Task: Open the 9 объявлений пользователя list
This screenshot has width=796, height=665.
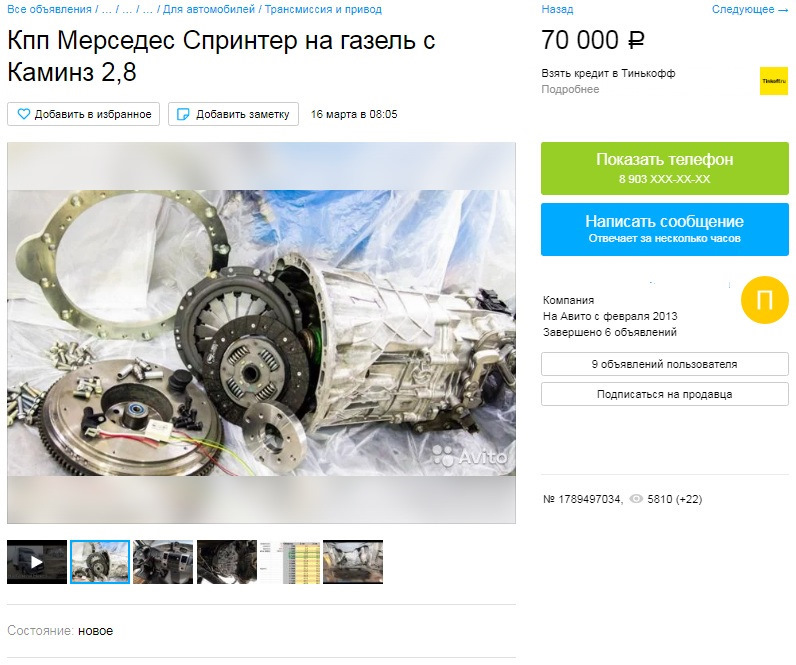Action: [x=665, y=364]
